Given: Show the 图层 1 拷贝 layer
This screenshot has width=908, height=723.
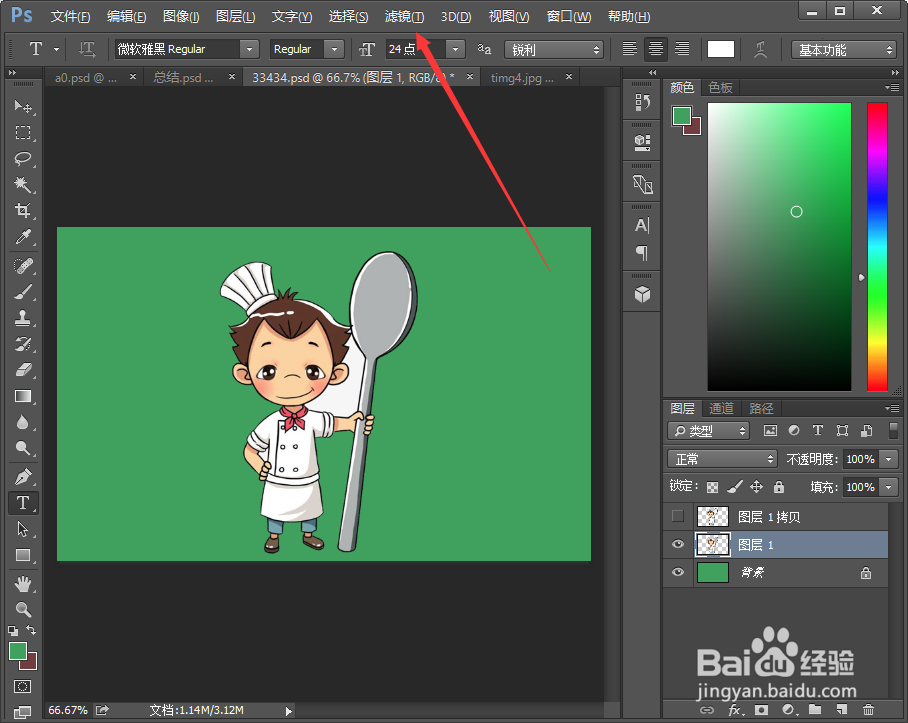Looking at the screenshot, I should click(x=678, y=516).
